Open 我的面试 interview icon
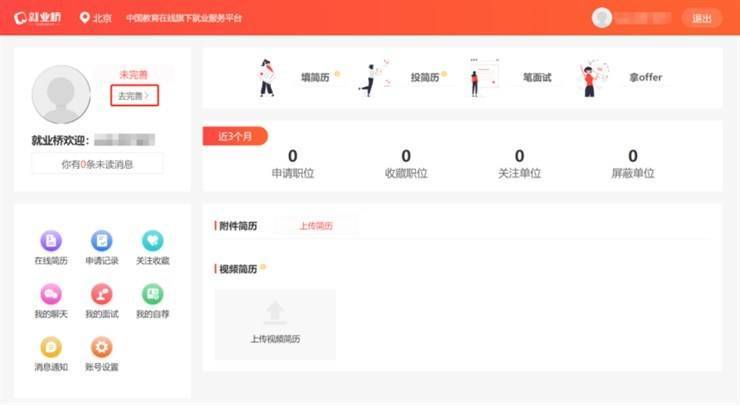Viewport: 740px width, 405px height. click(101, 294)
